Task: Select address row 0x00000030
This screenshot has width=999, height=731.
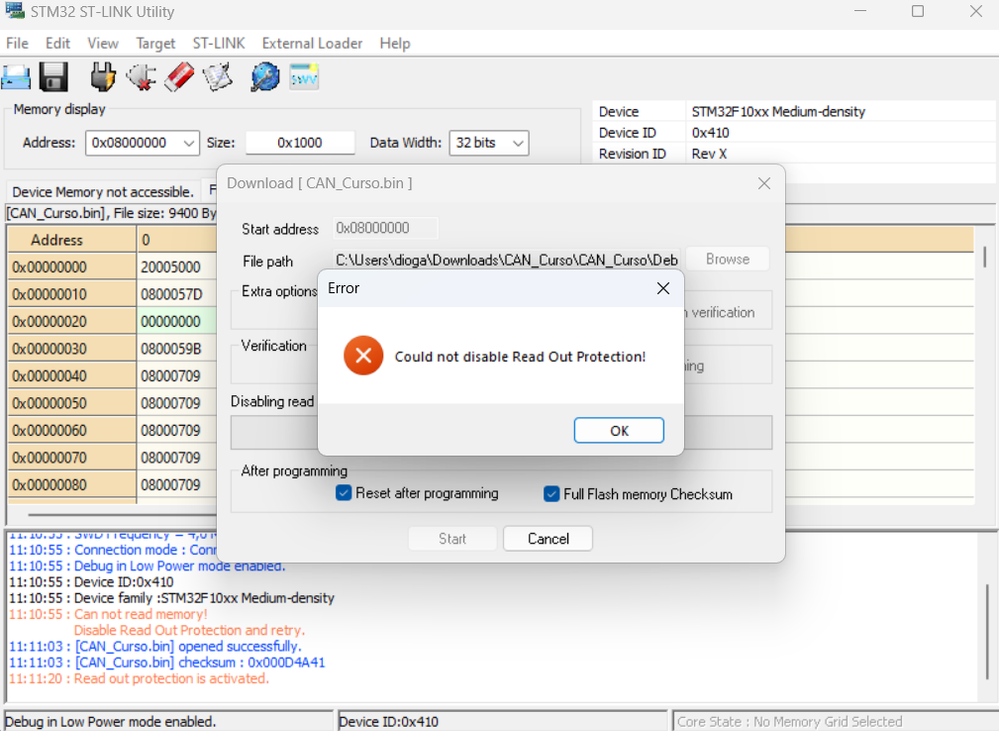Action: point(71,349)
